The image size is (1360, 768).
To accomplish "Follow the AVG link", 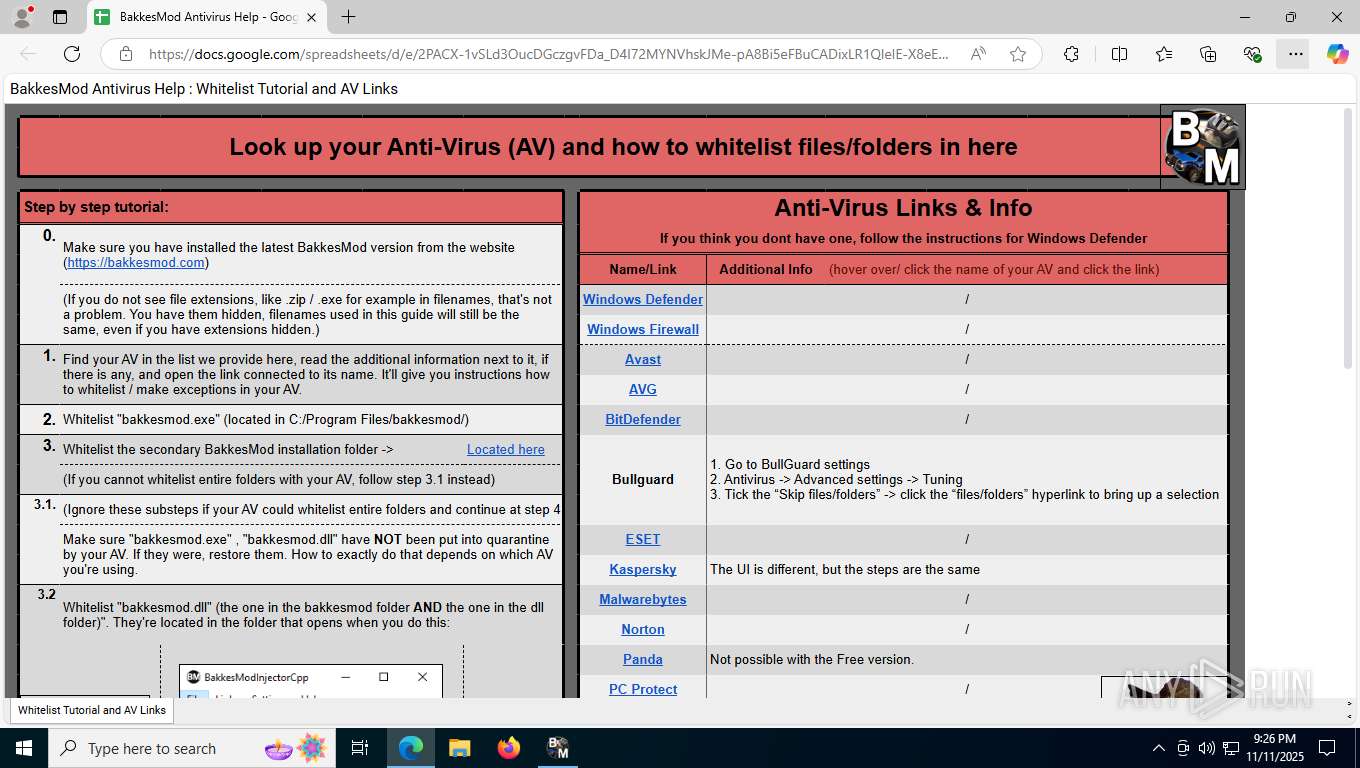I will pos(643,389).
